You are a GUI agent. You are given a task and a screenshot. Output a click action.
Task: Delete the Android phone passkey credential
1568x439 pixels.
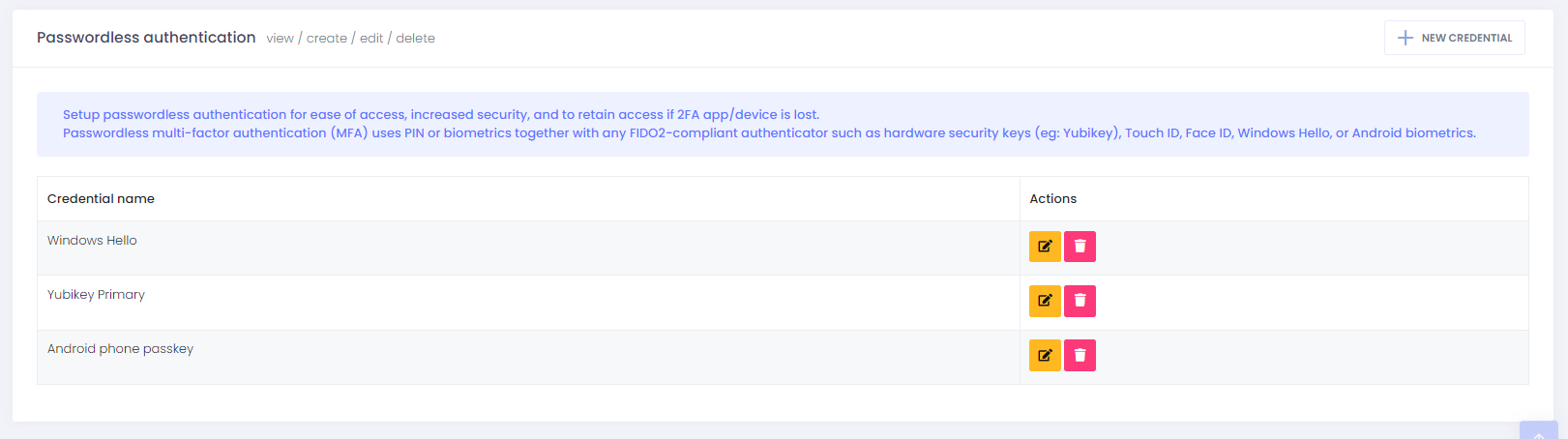tap(1080, 355)
